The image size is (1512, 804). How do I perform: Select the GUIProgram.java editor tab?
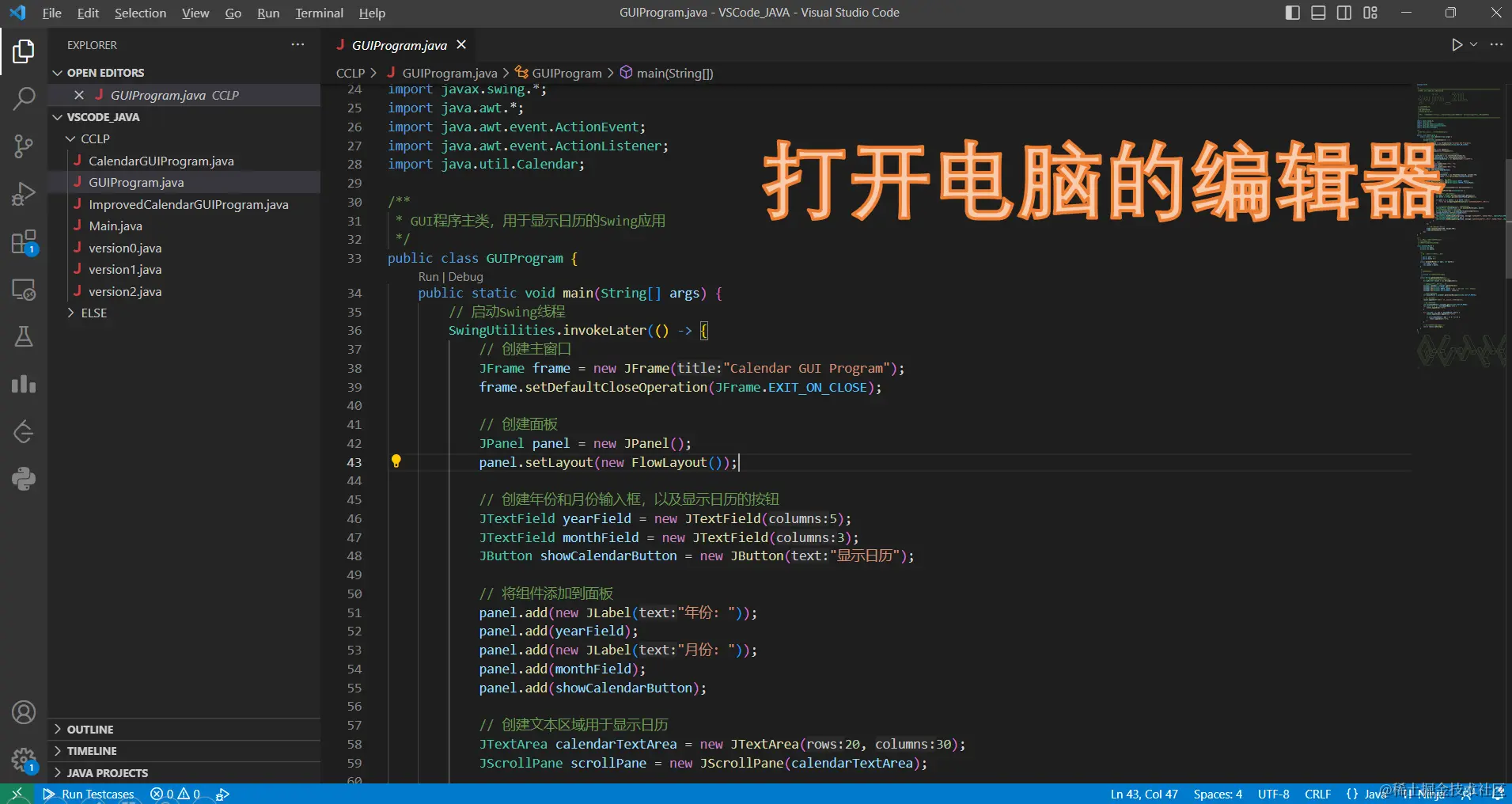(x=400, y=45)
